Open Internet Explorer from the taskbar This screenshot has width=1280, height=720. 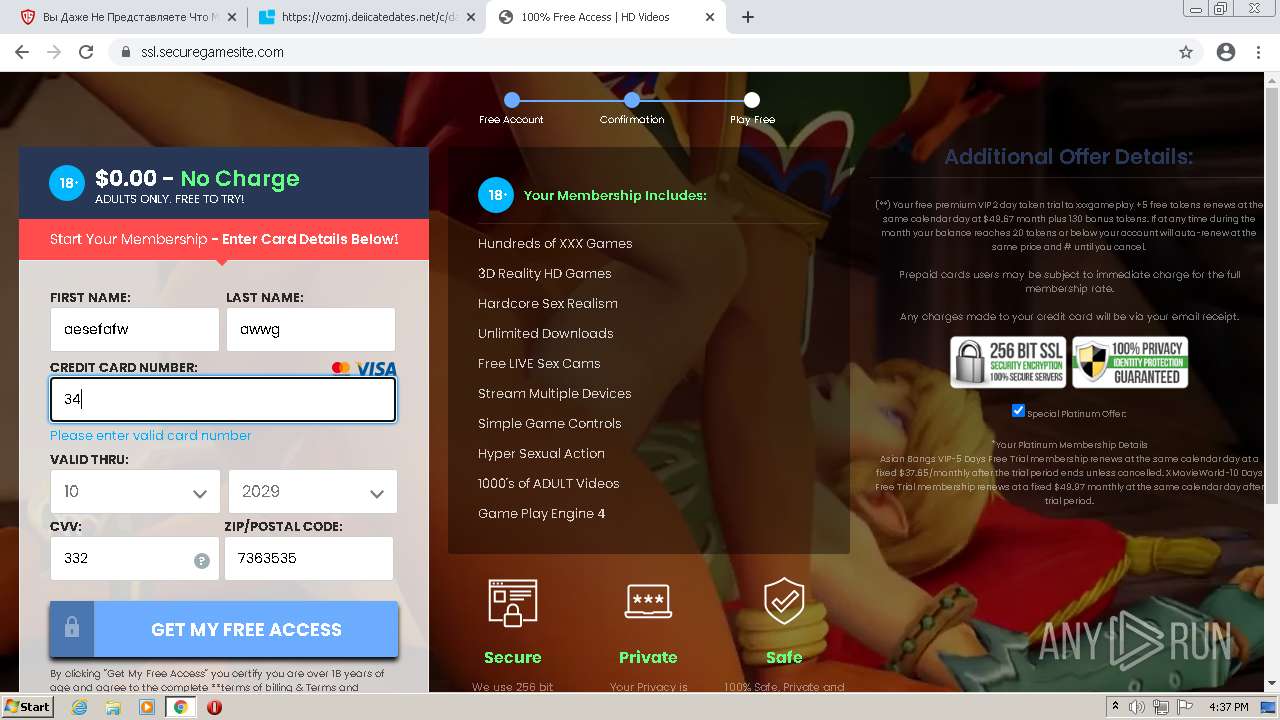tap(80, 707)
